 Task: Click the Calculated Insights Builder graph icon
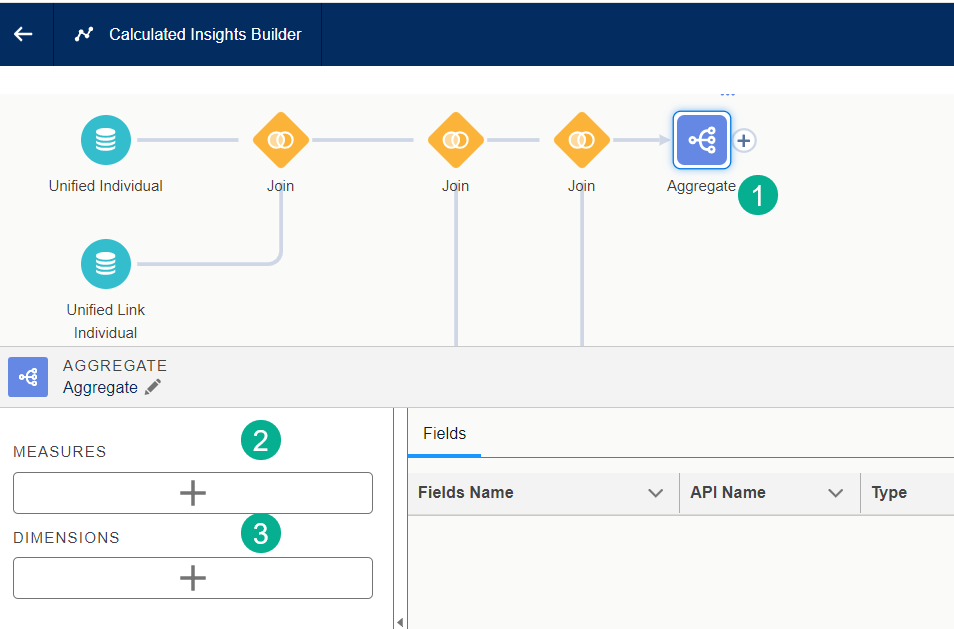[x=84, y=34]
